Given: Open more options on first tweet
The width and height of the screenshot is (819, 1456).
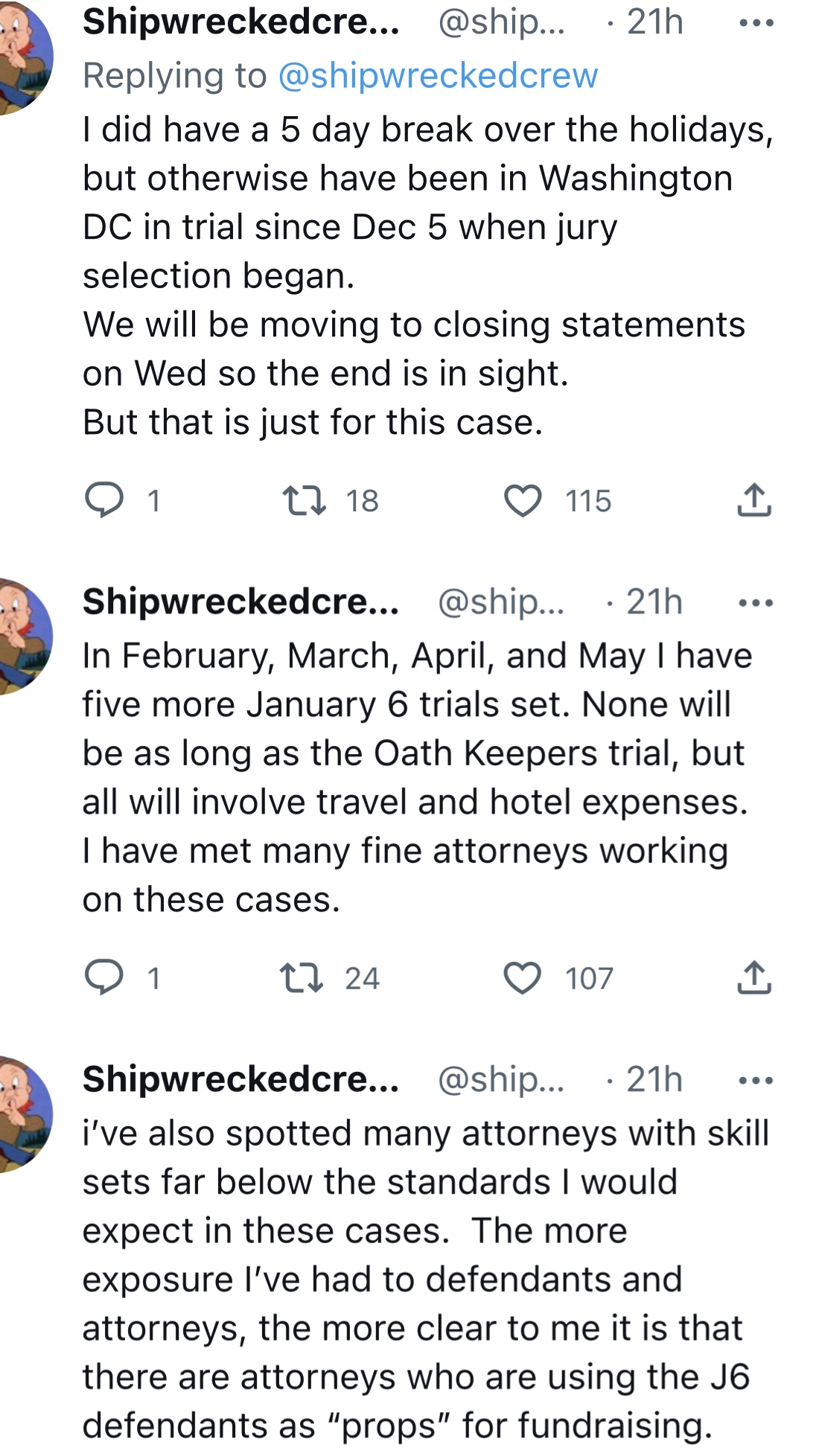Looking at the screenshot, I should [756, 23].
